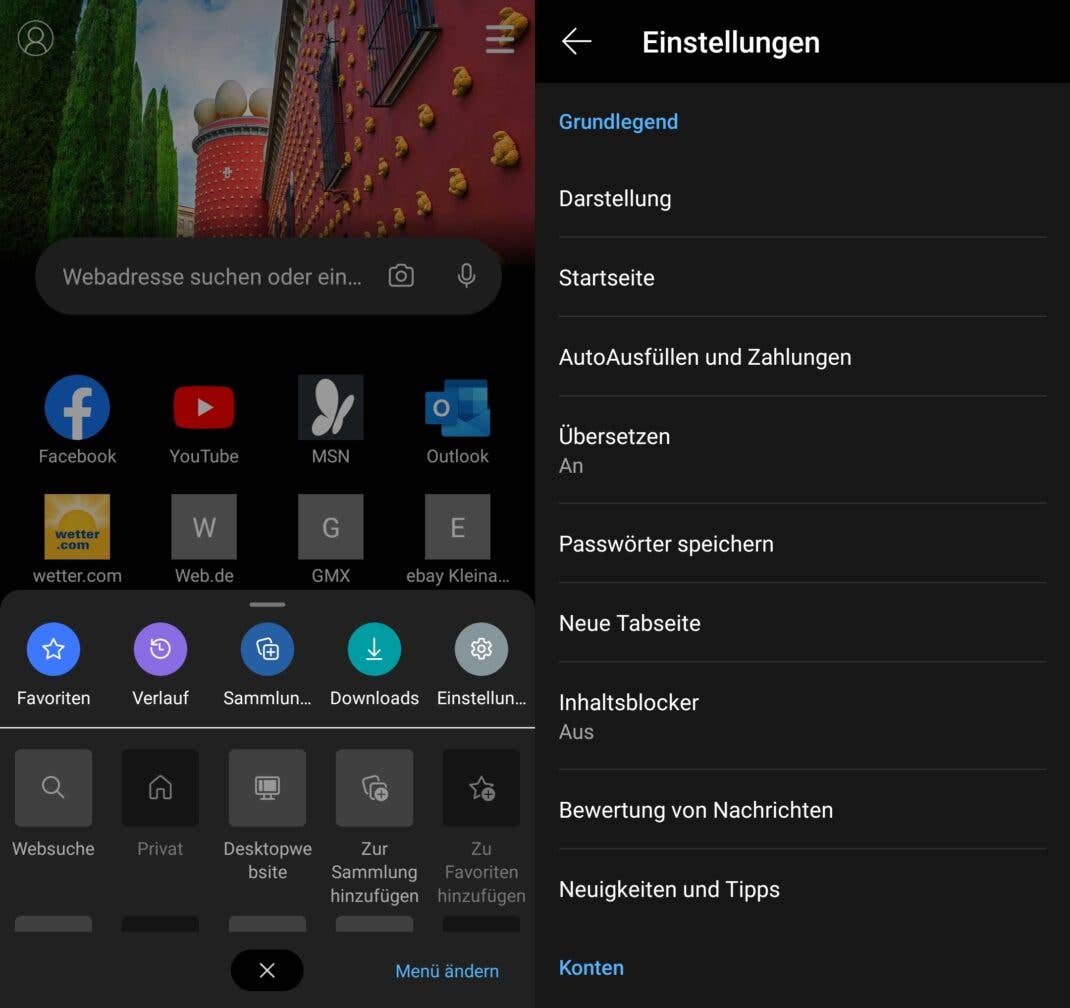This screenshot has width=1070, height=1008.
Task: Open the profile account icon
Action: pos(36,38)
